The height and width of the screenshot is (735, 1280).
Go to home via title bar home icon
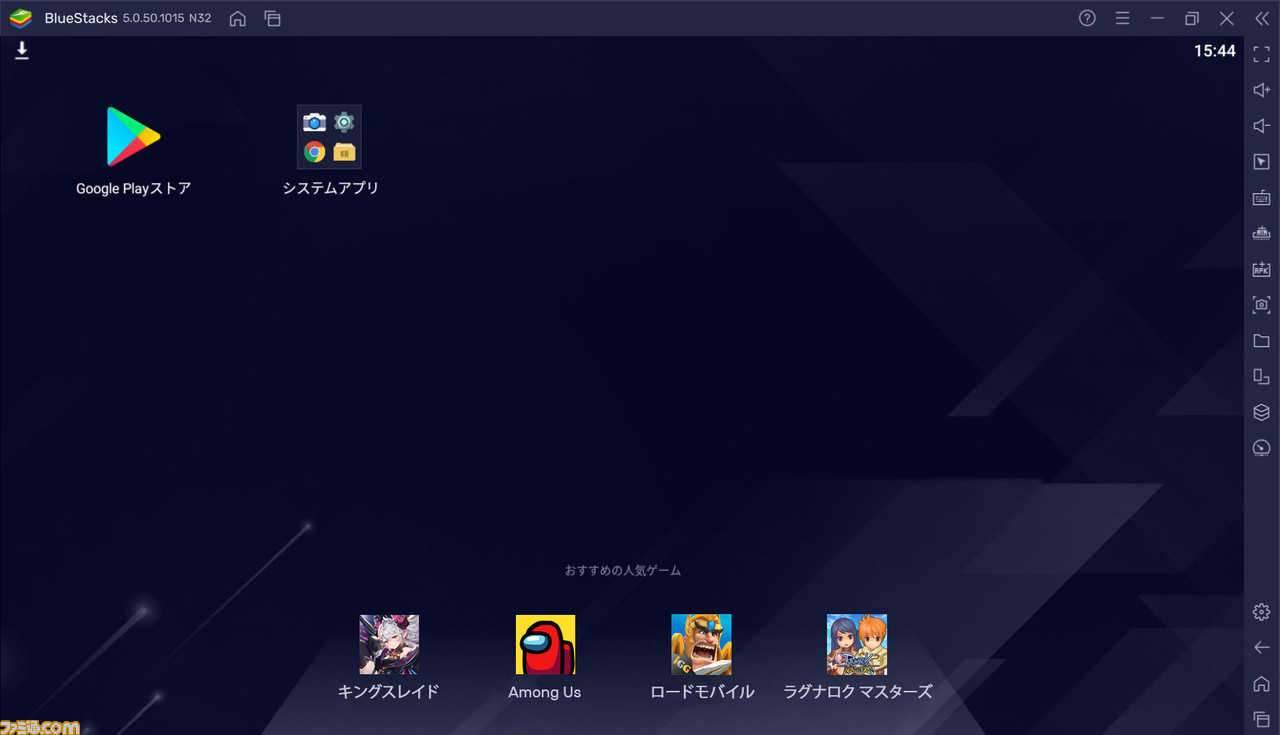[x=237, y=18]
